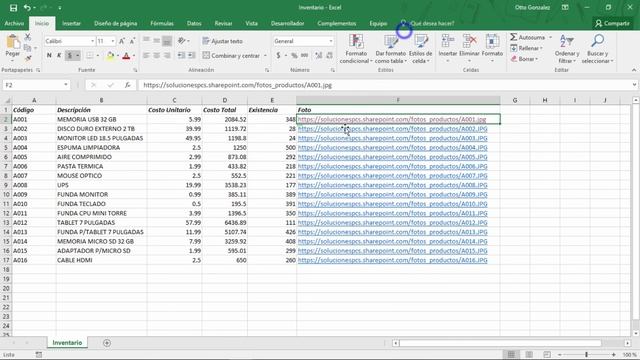Open Ordenar y filtrar dropdown
640x360 pixels.
[567, 49]
